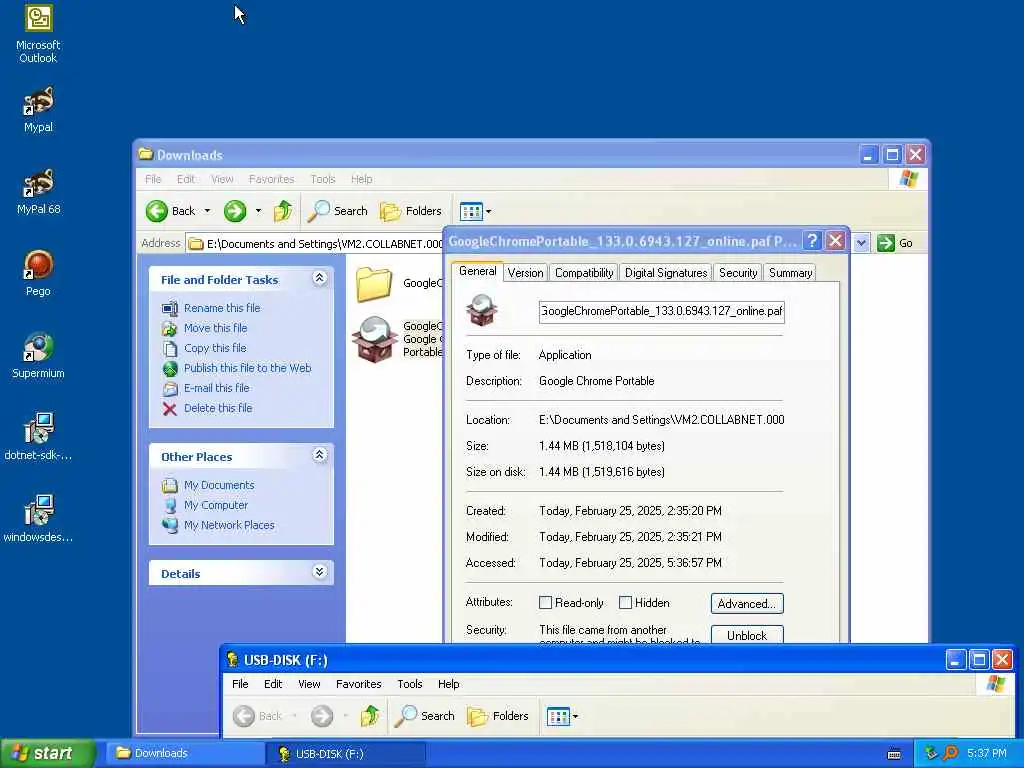Switch to USB-DISK (F:) taskbar button
The height and width of the screenshot is (768, 1024).
[x=346, y=753]
